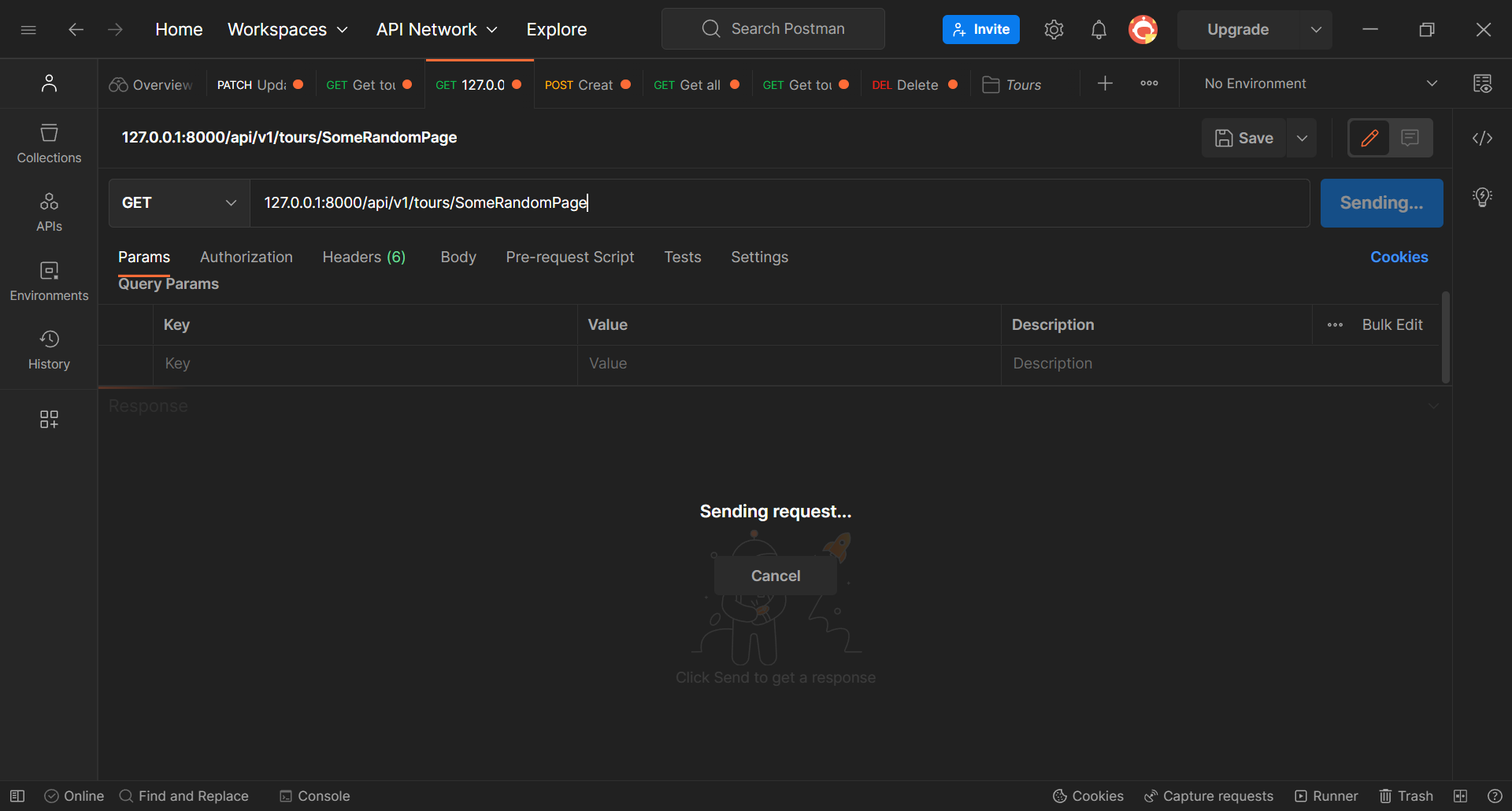Viewport: 1512px width, 811px height.
Task: Switch to the POST Creat tab
Action: (587, 84)
